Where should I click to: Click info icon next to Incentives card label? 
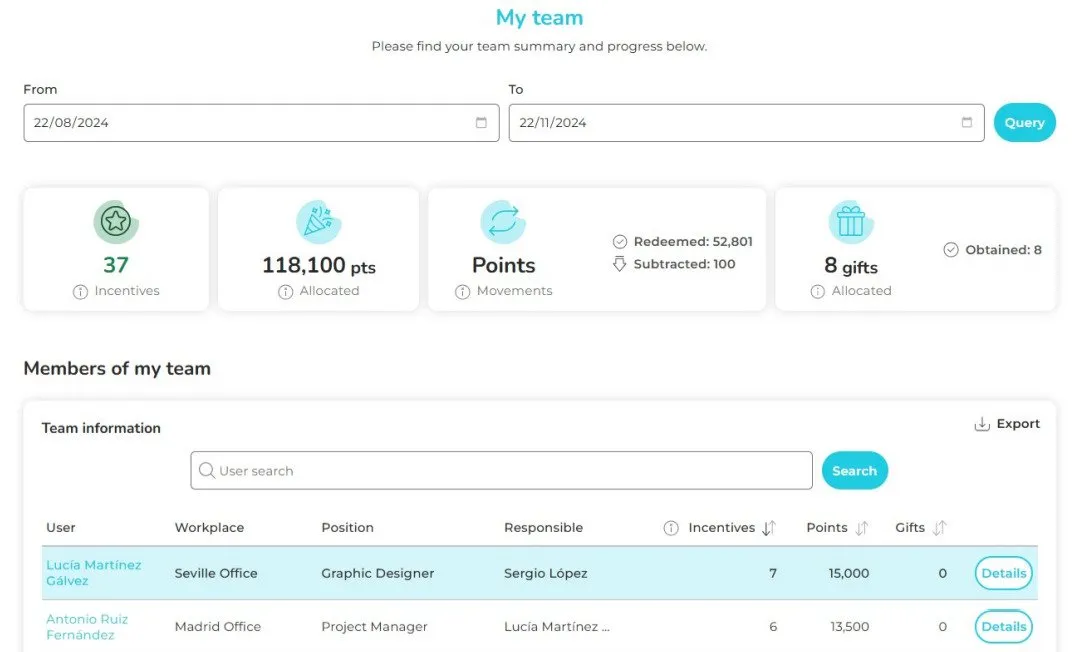coord(80,291)
